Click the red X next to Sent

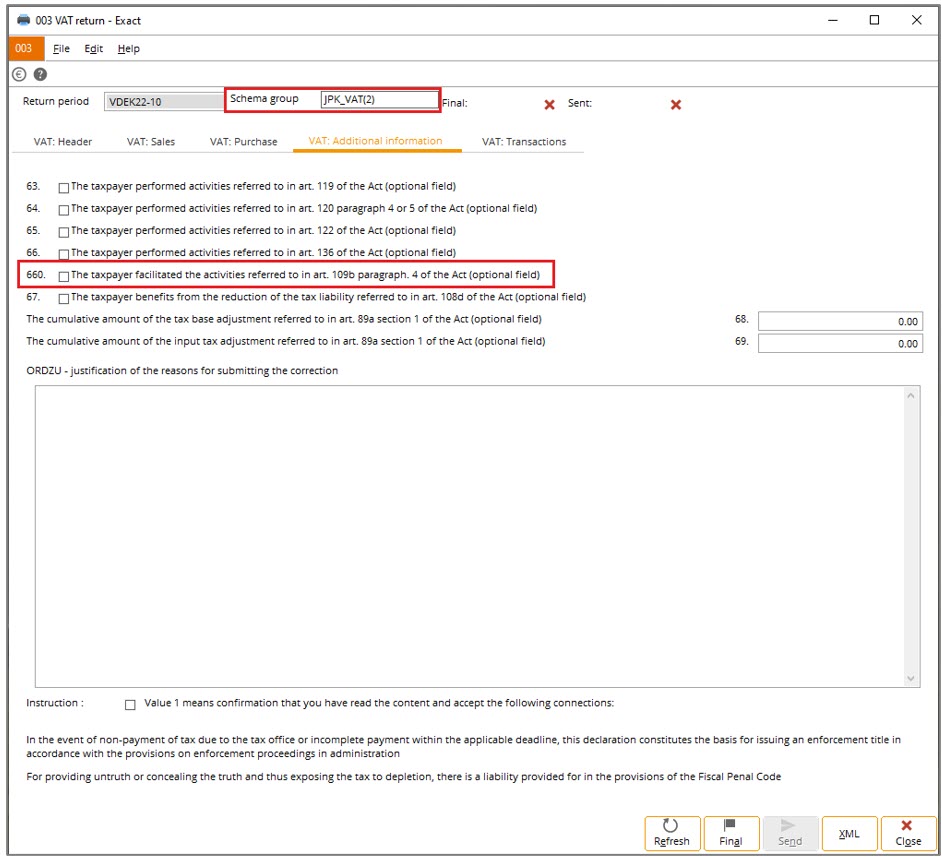point(676,104)
